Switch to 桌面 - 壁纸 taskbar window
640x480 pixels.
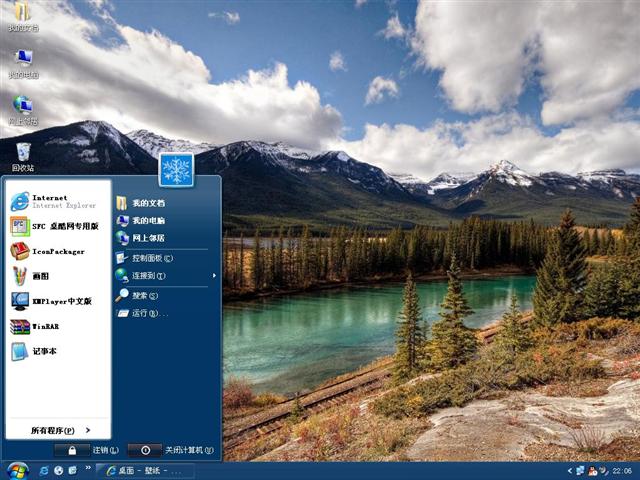pos(147,470)
